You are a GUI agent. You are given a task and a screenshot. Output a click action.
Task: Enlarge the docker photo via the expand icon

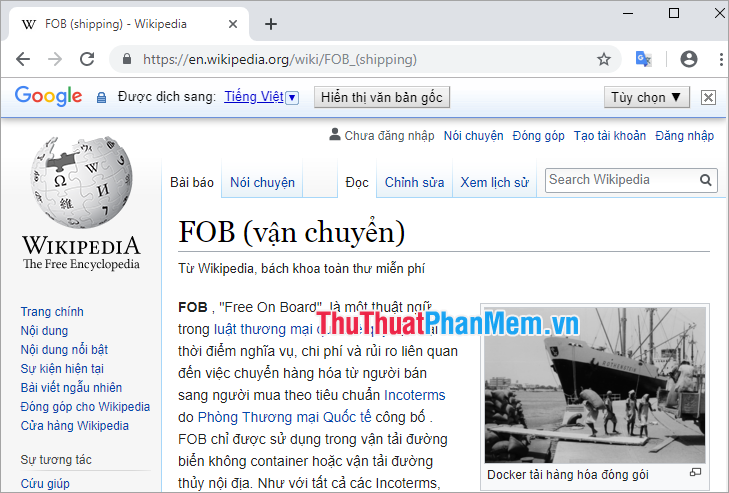pos(696,472)
